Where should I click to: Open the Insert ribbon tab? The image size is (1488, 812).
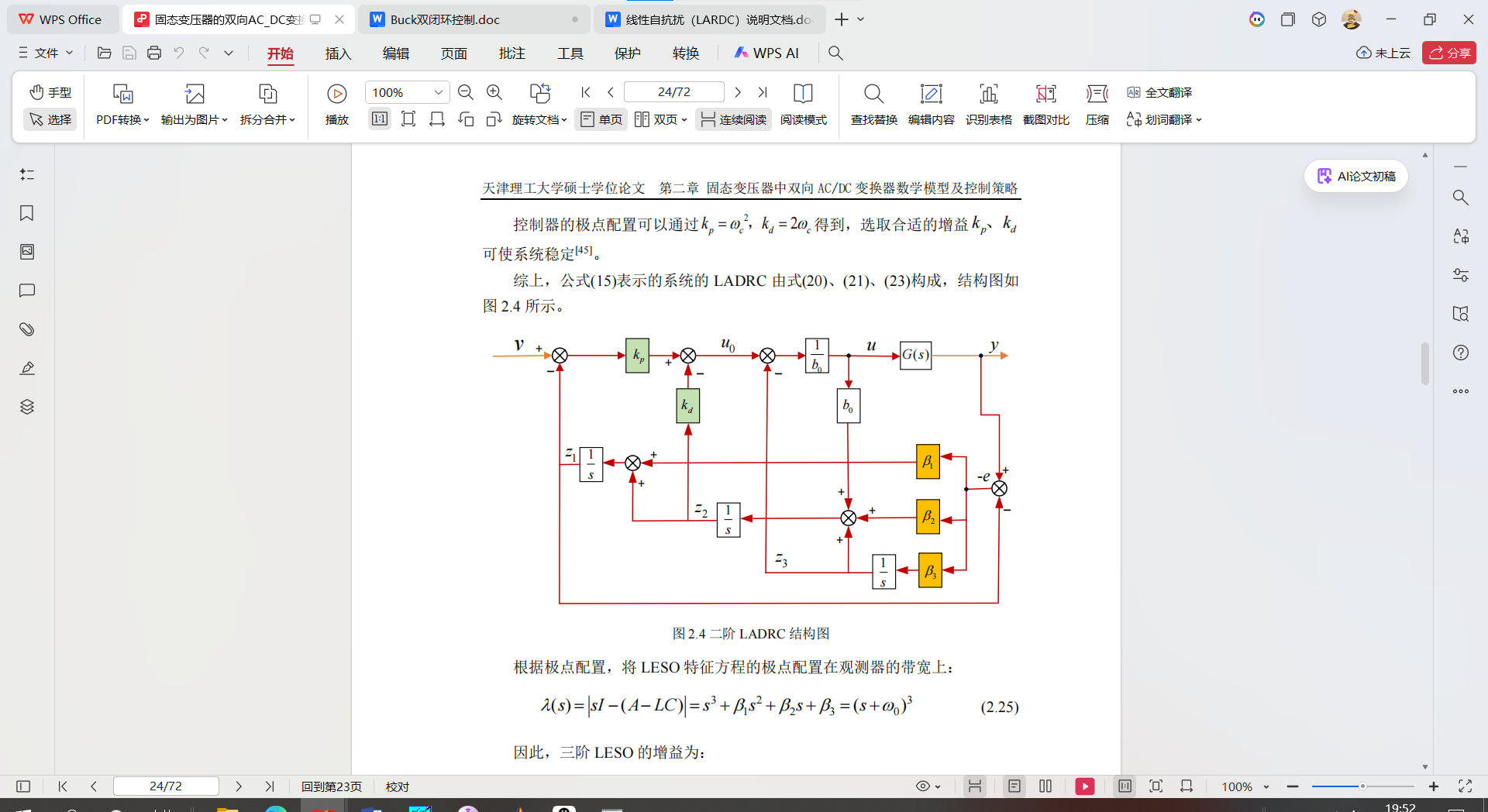[338, 53]
